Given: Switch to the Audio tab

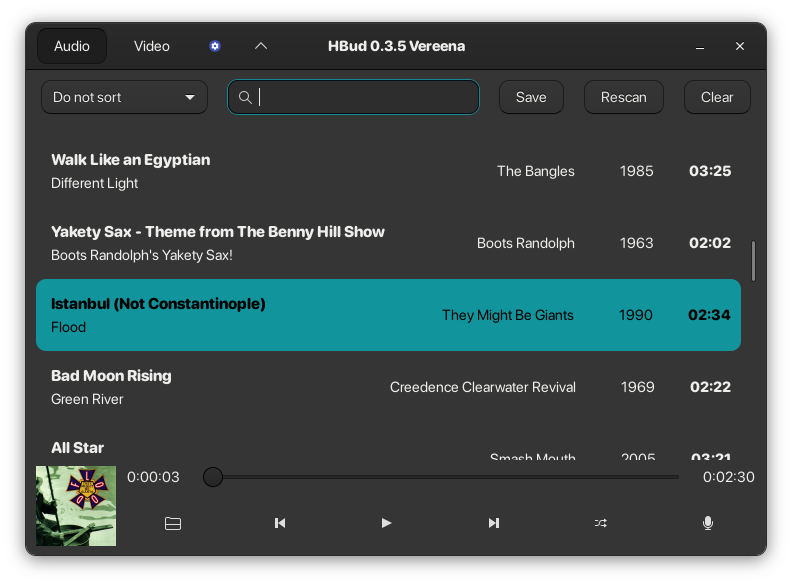Looking at the screenshot, I should click(x=72, y=46).
